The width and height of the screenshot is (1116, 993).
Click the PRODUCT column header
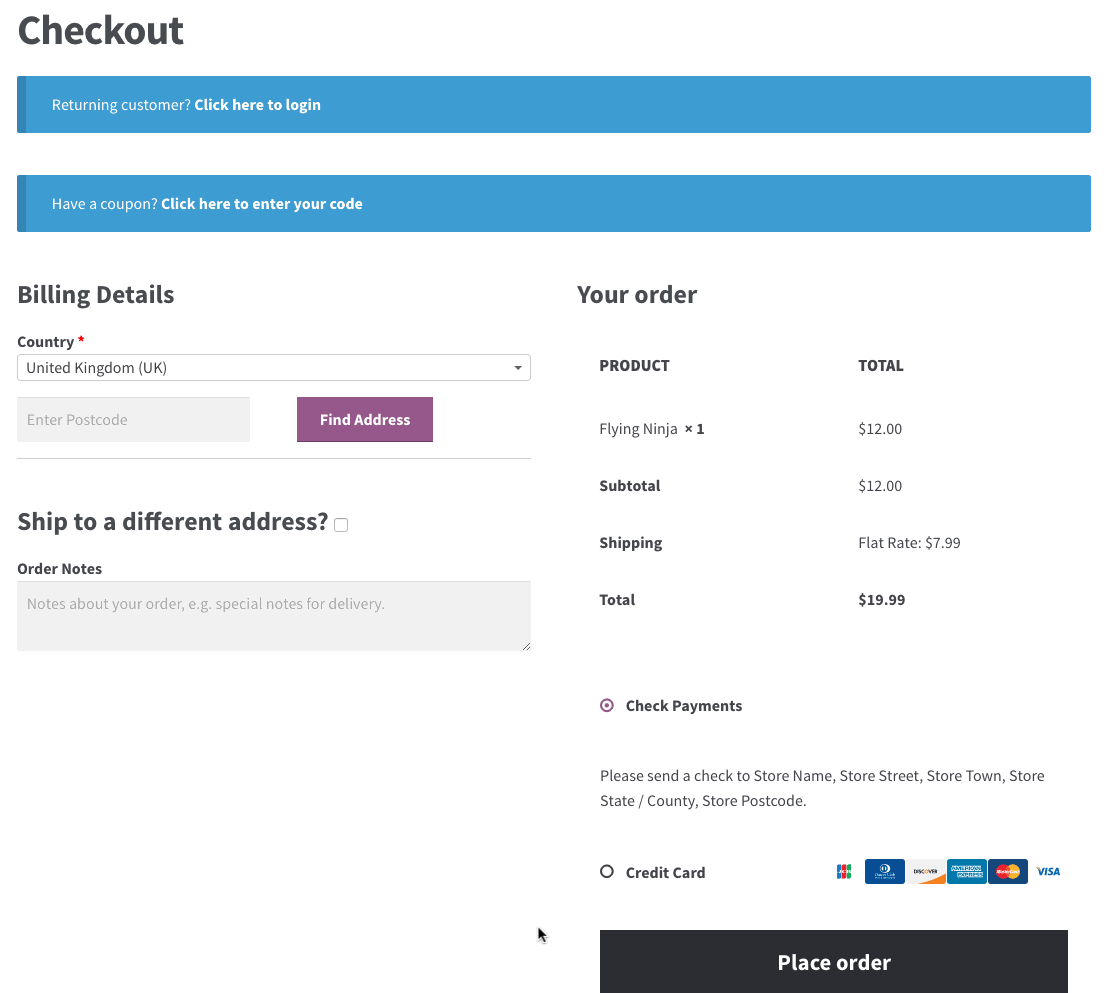click(634, 365)
